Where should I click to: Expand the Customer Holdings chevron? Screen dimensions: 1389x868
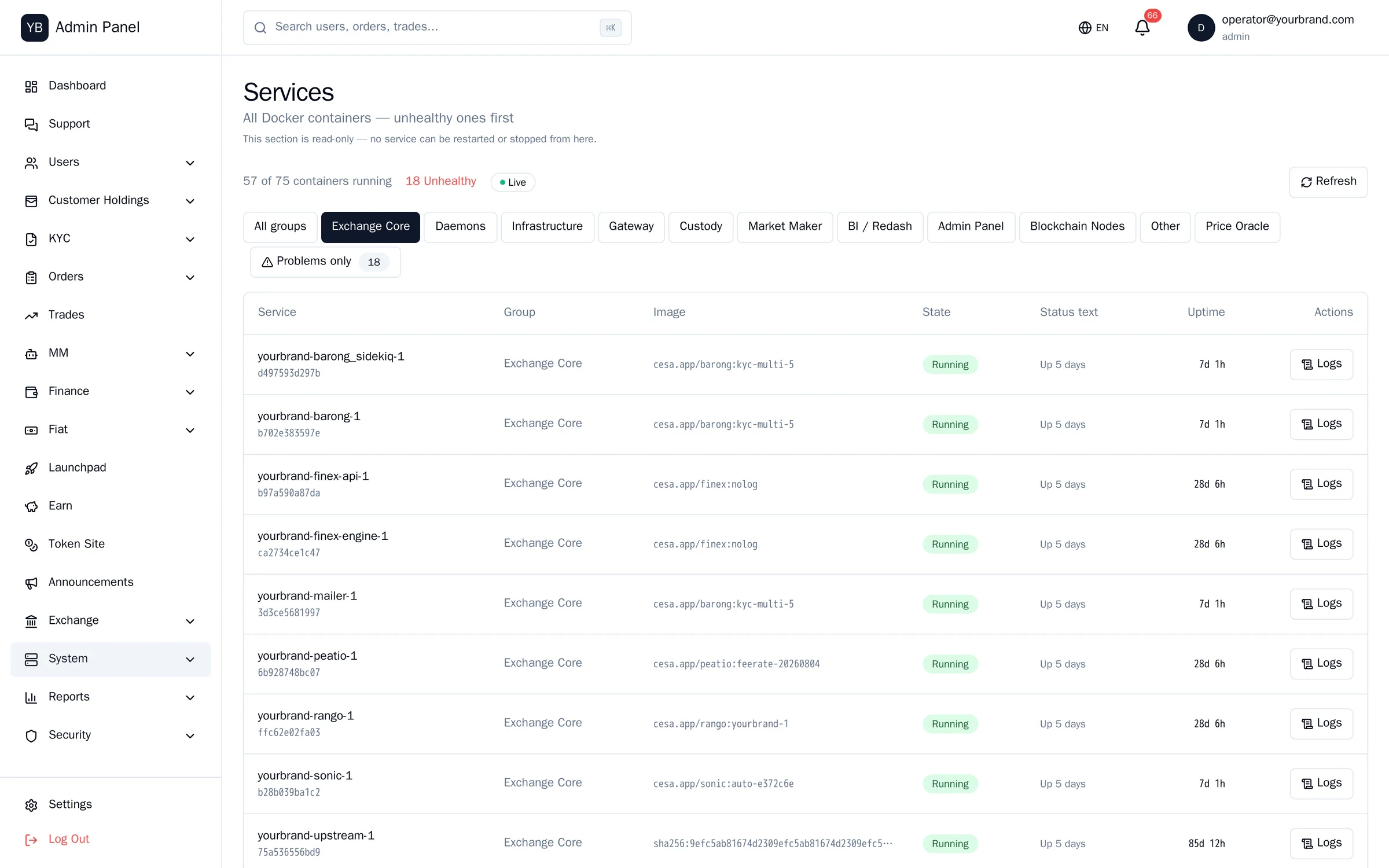point(190,201)
